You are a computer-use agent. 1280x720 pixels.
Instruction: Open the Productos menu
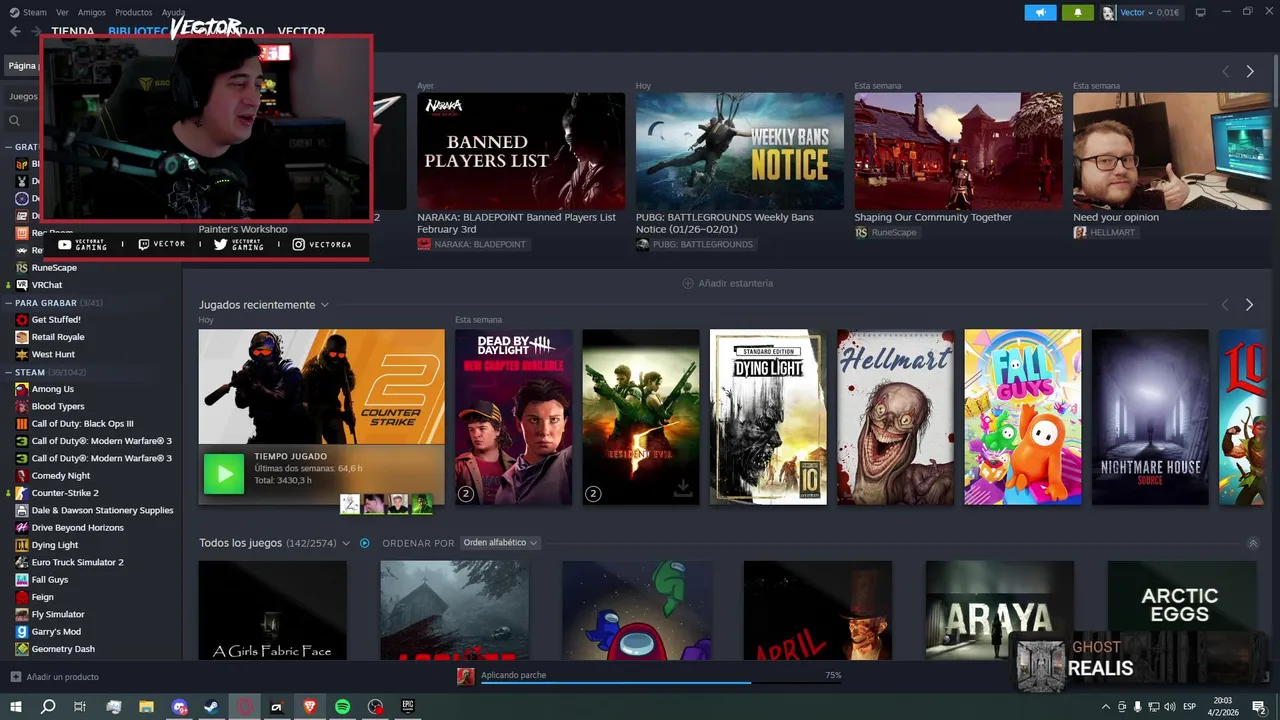click(x=134, y=13)
